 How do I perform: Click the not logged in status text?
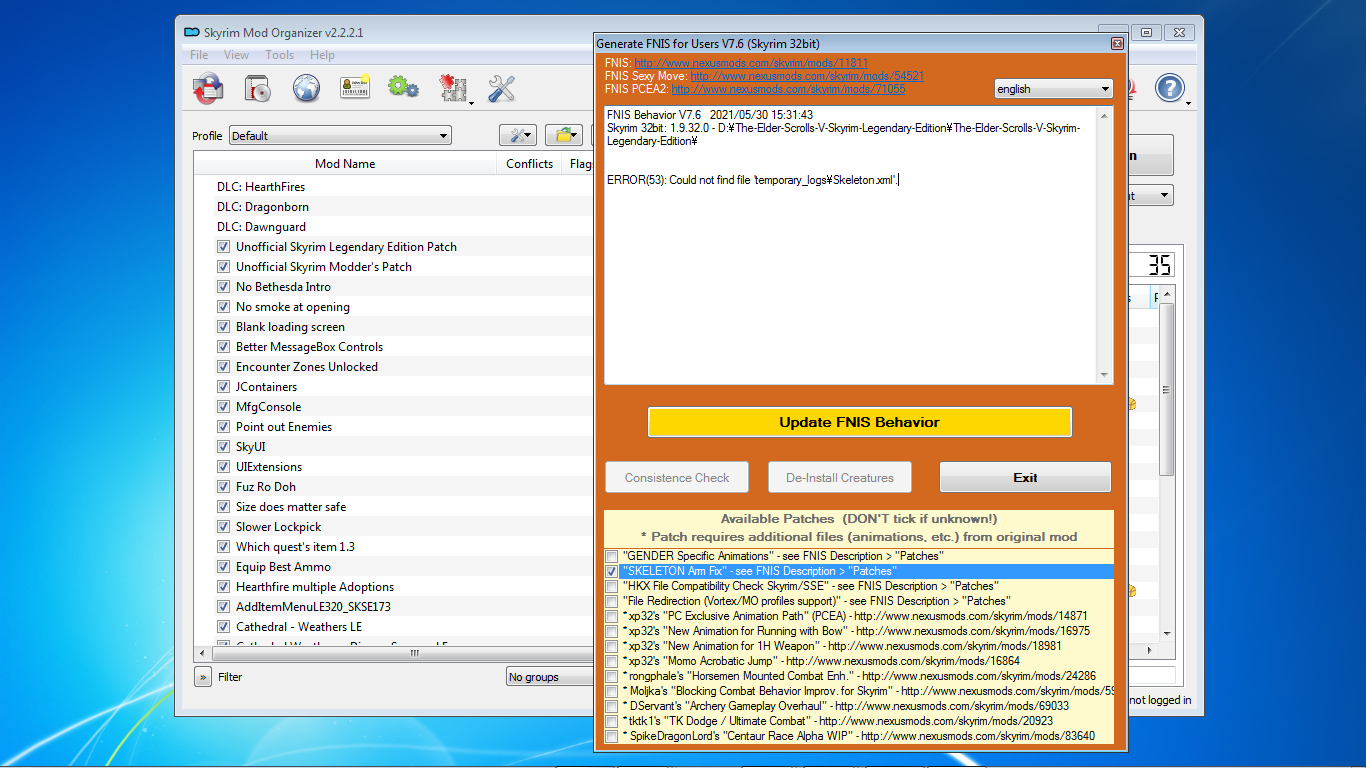[x=1161, y=700]
